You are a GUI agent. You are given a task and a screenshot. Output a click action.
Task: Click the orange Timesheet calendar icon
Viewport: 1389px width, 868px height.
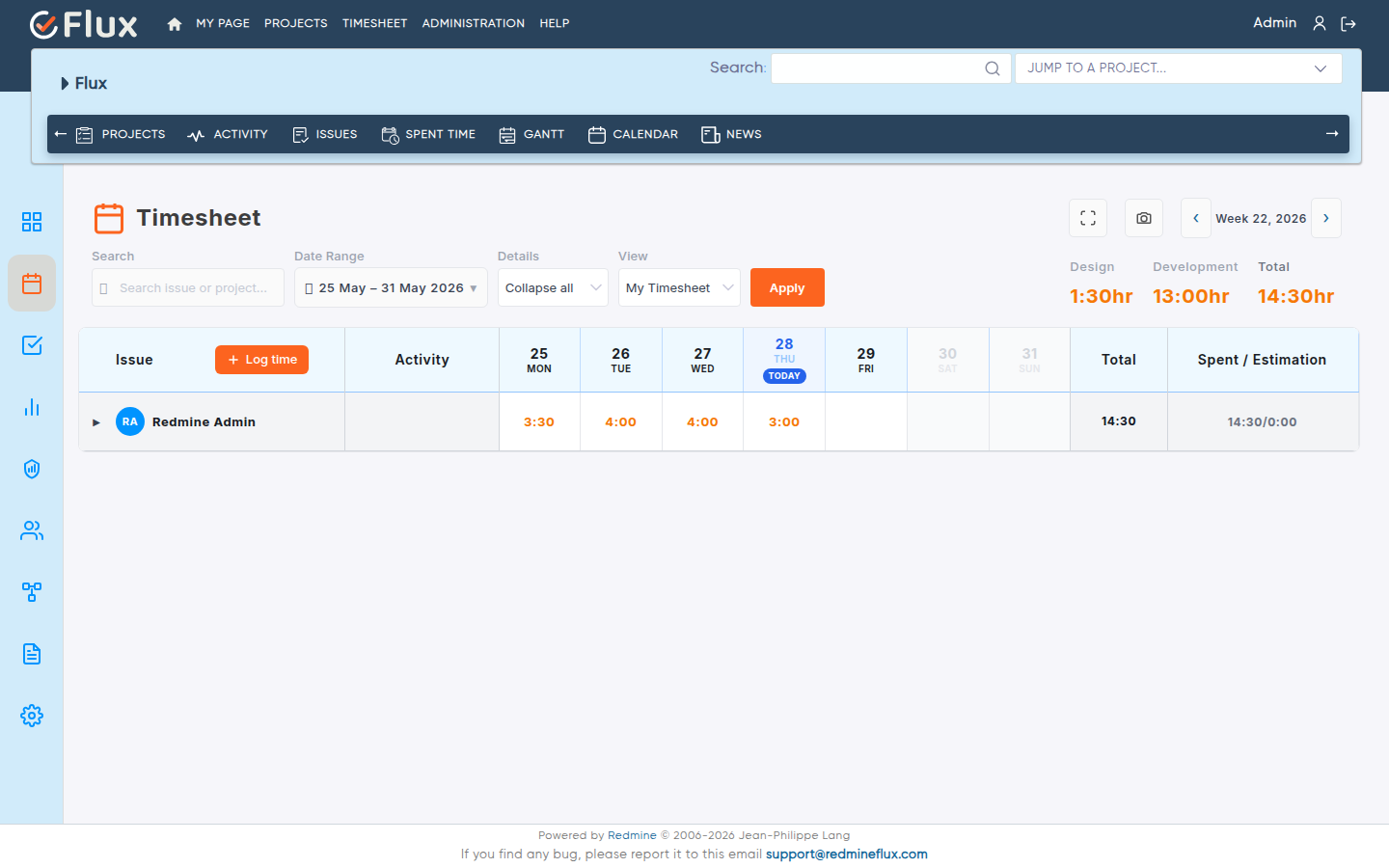(x=109, y=218)
